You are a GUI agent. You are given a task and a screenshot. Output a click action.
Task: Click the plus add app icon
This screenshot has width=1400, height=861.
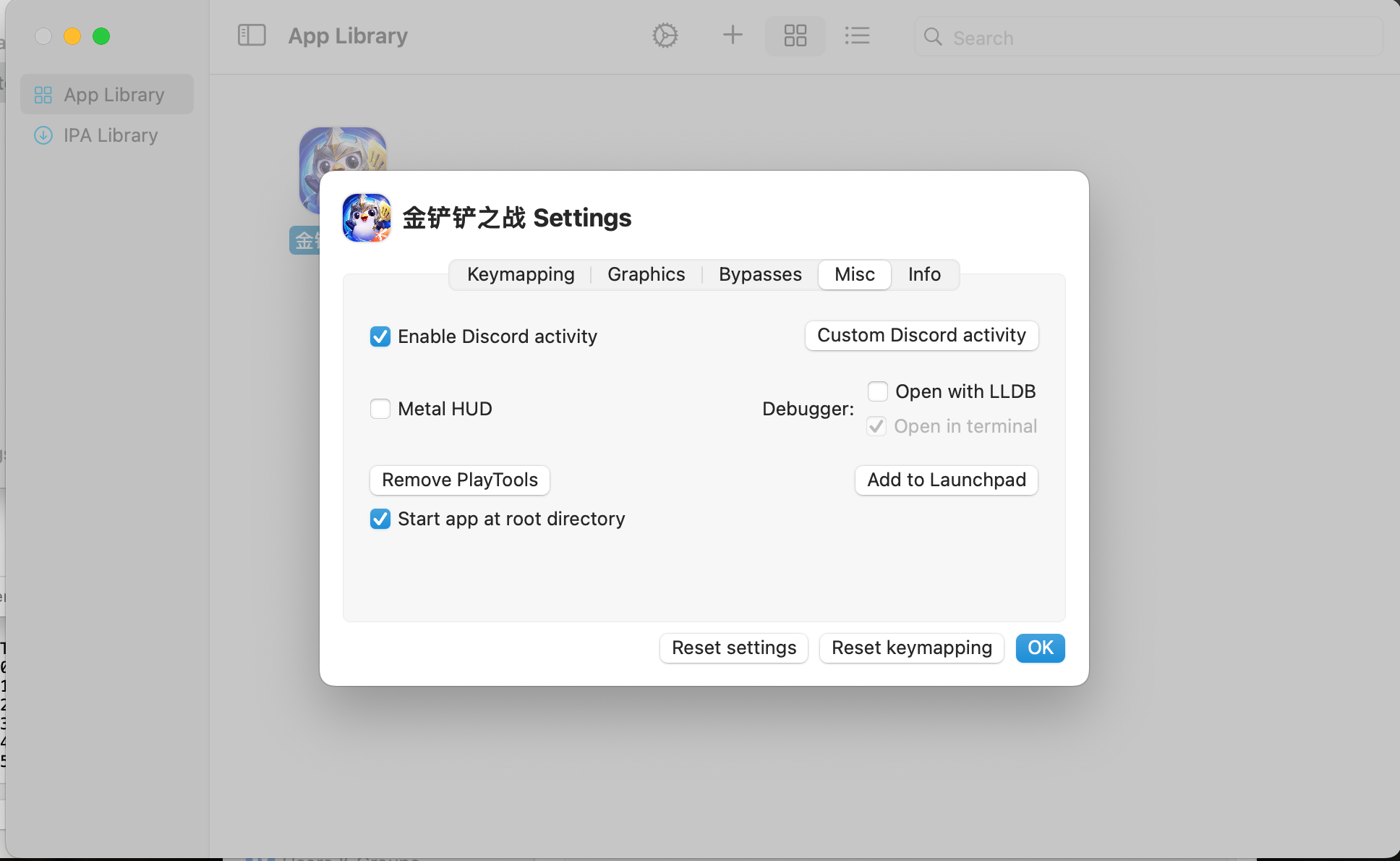[x=733, y=35]
